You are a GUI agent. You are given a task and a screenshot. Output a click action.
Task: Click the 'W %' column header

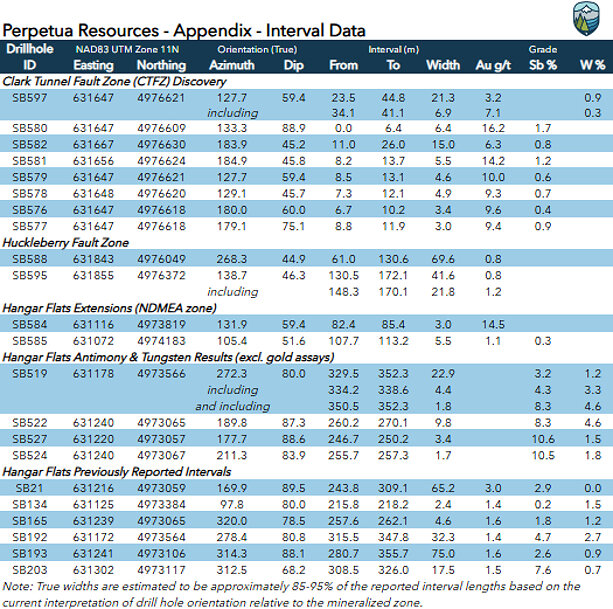click(593, 65)
